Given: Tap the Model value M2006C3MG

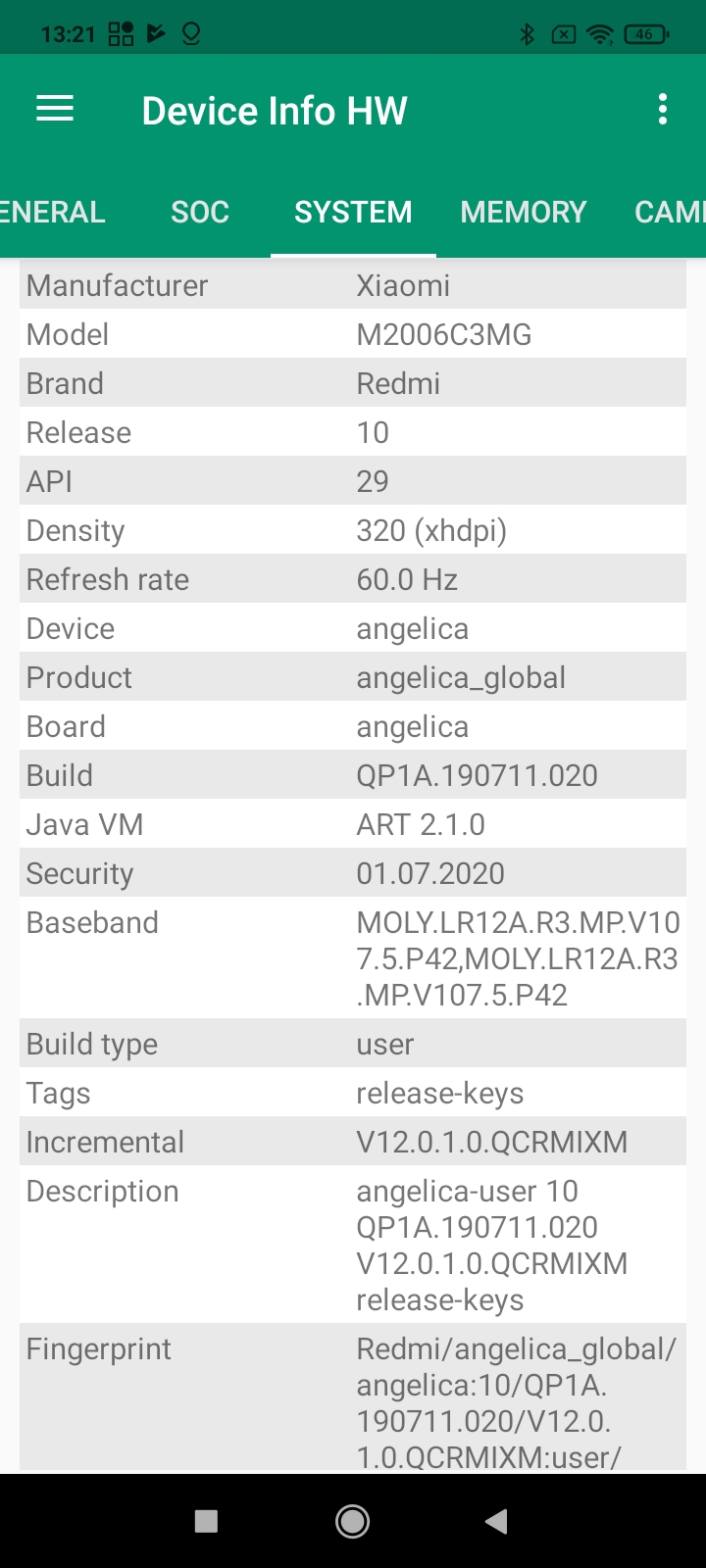Looking at the screenshot, I should coord(443,334).
